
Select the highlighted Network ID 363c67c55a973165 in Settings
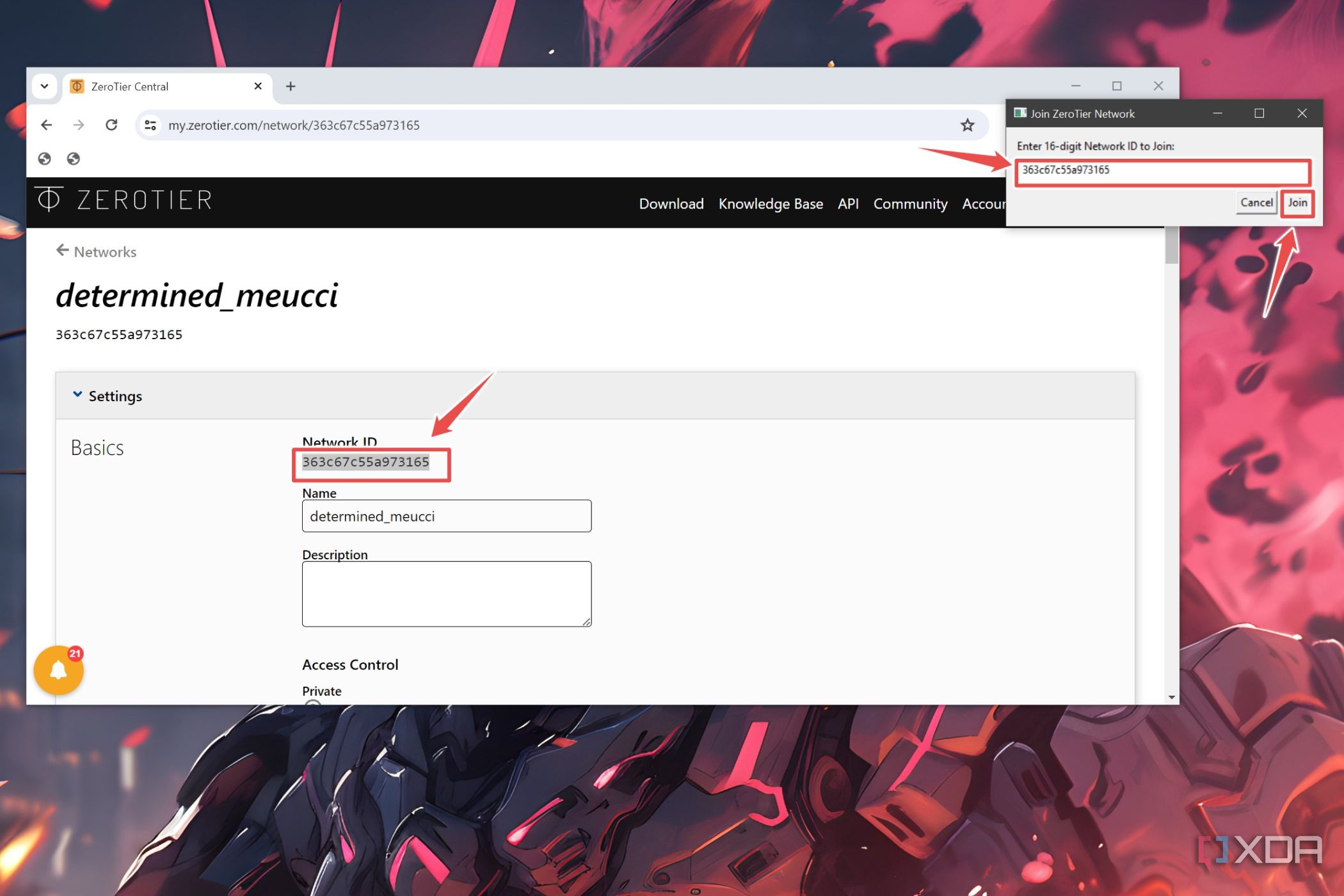point(365,462)
